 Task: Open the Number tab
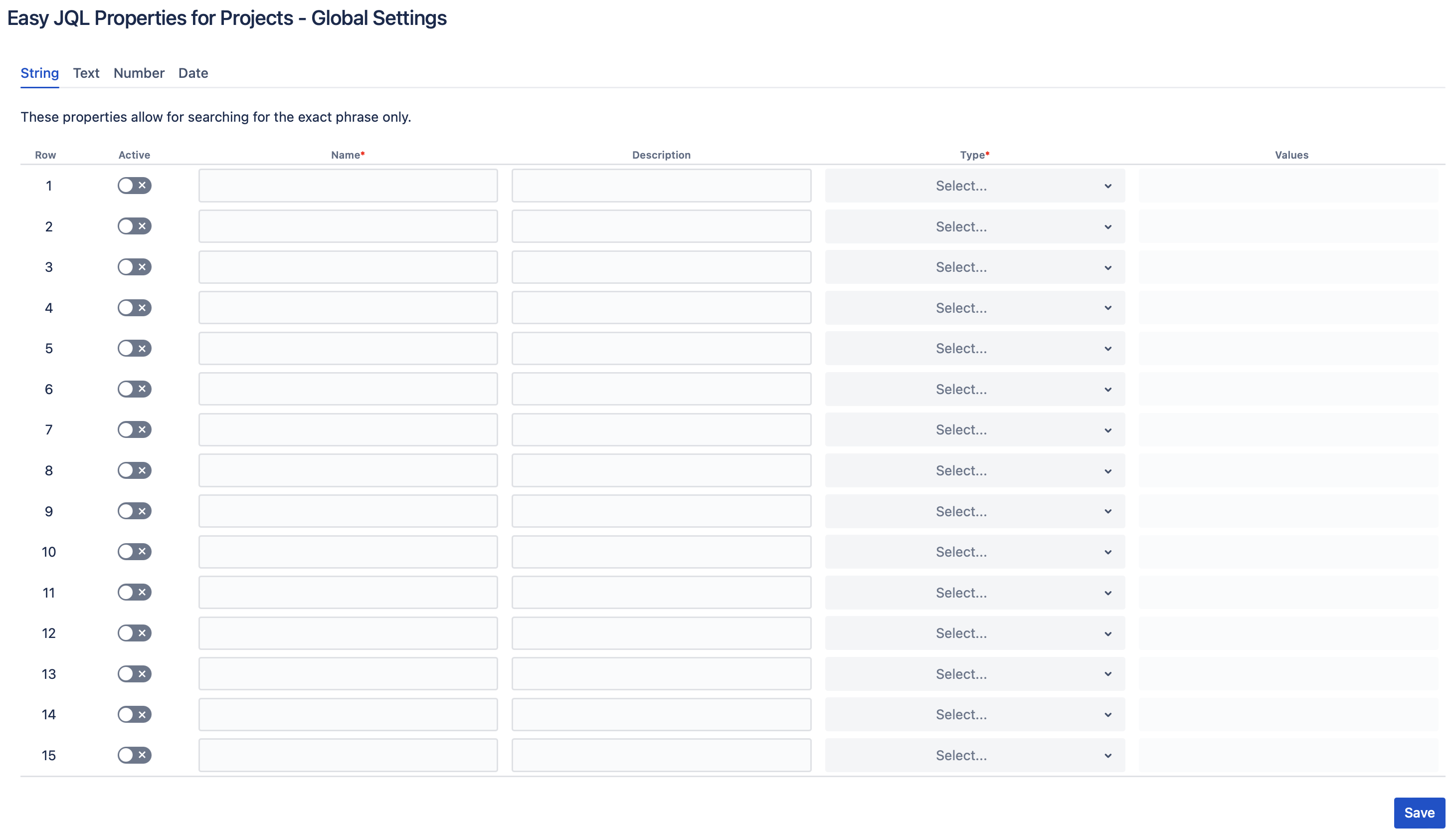pos(139,73)
